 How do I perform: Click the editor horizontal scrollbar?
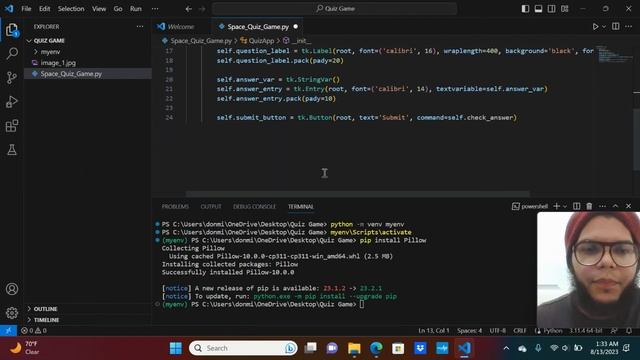point(358,193)
